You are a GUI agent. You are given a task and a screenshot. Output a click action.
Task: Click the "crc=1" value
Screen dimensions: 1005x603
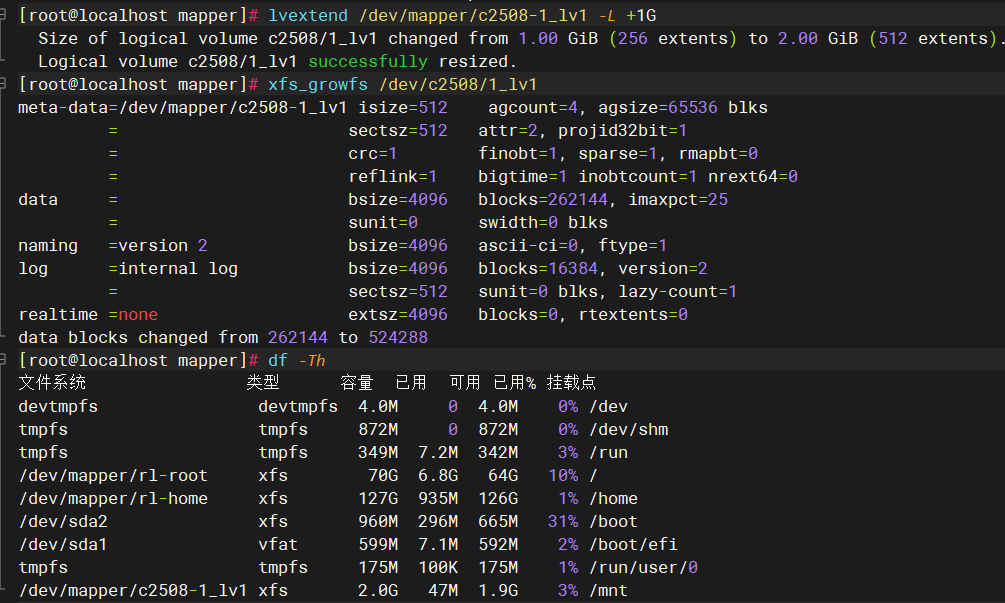[372, 154]
